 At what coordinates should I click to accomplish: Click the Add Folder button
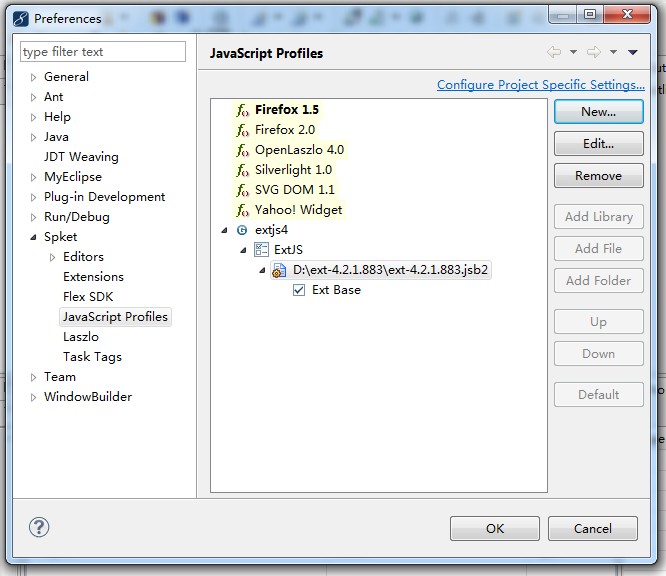(598, 280)
